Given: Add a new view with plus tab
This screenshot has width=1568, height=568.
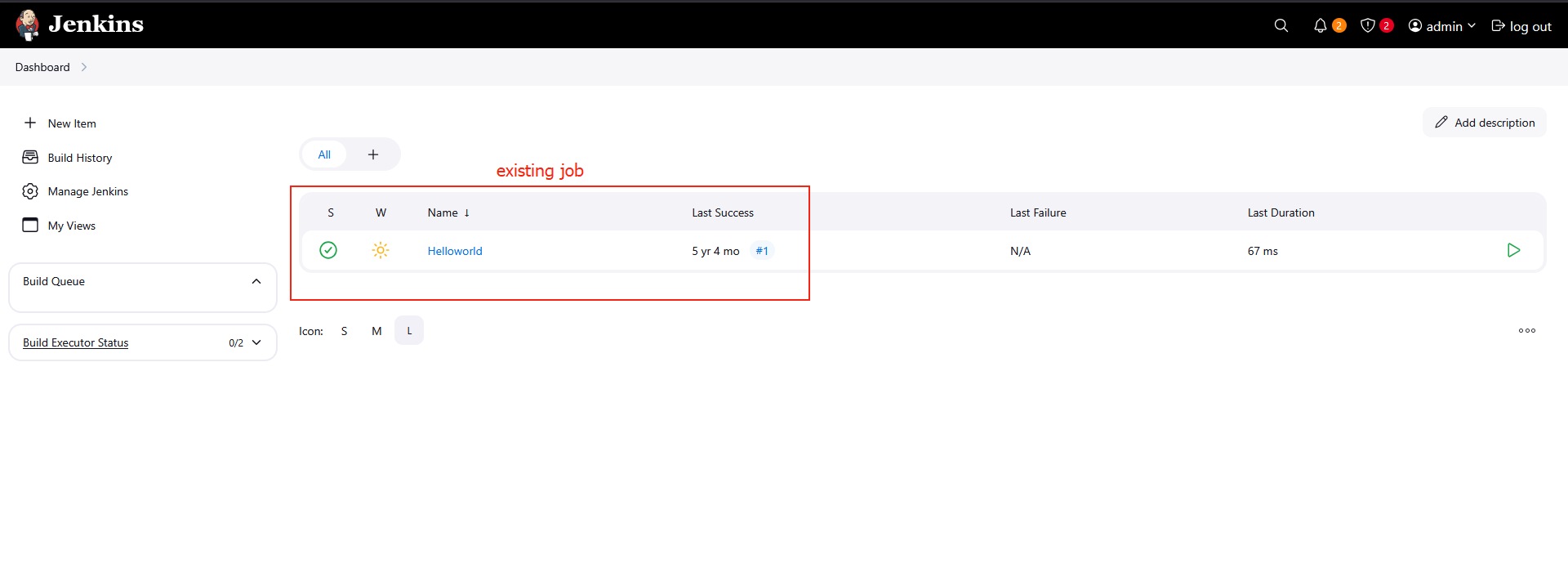Looking at the screenshot, I should (x=373, y=154).
